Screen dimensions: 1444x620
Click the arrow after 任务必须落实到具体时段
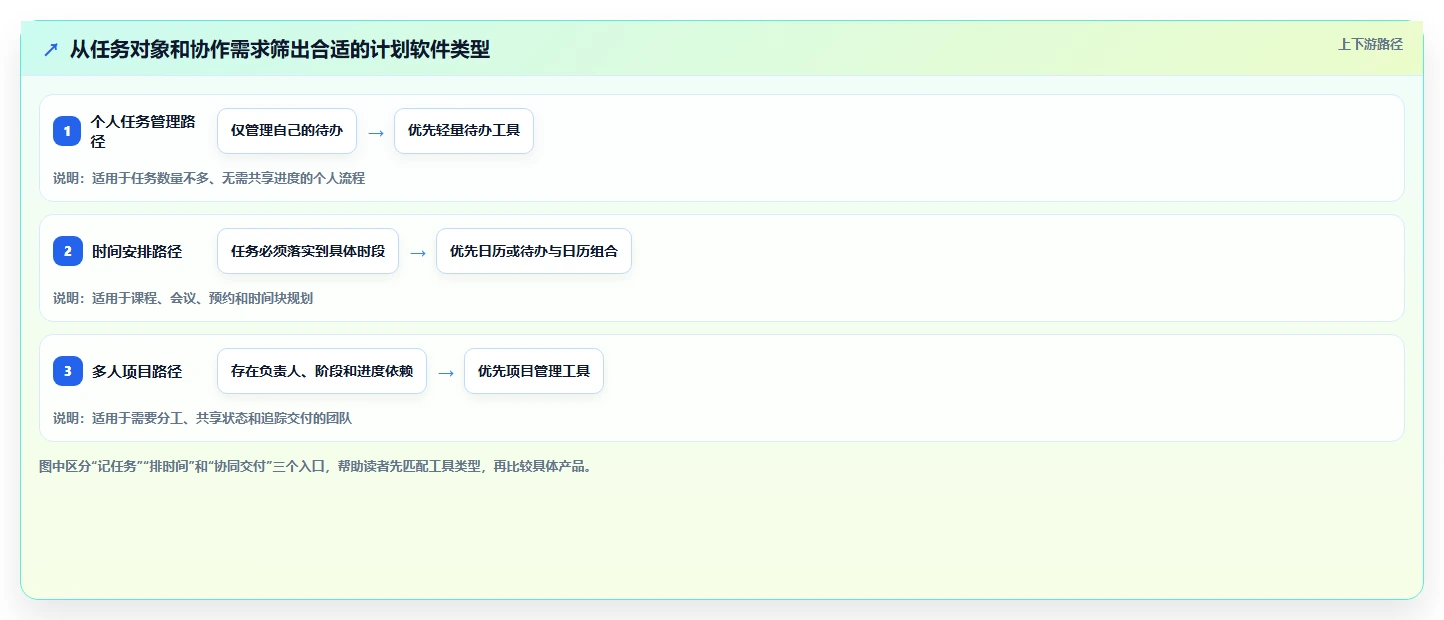click(x=418, y=252)
